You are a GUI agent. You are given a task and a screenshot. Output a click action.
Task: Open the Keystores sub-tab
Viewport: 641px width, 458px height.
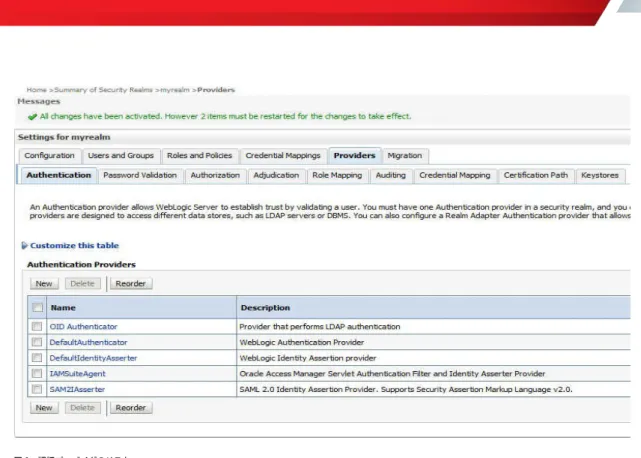[x=600, y=175]
